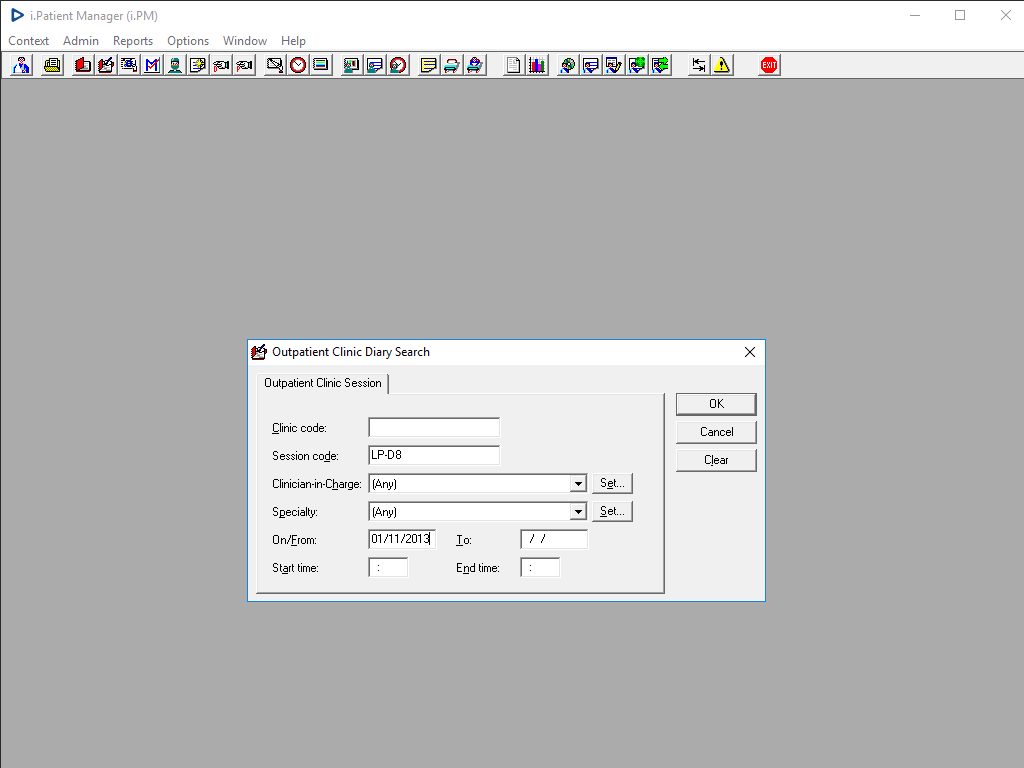Click Set... next to Clinician-in-Charge

(x=612, y=483)
